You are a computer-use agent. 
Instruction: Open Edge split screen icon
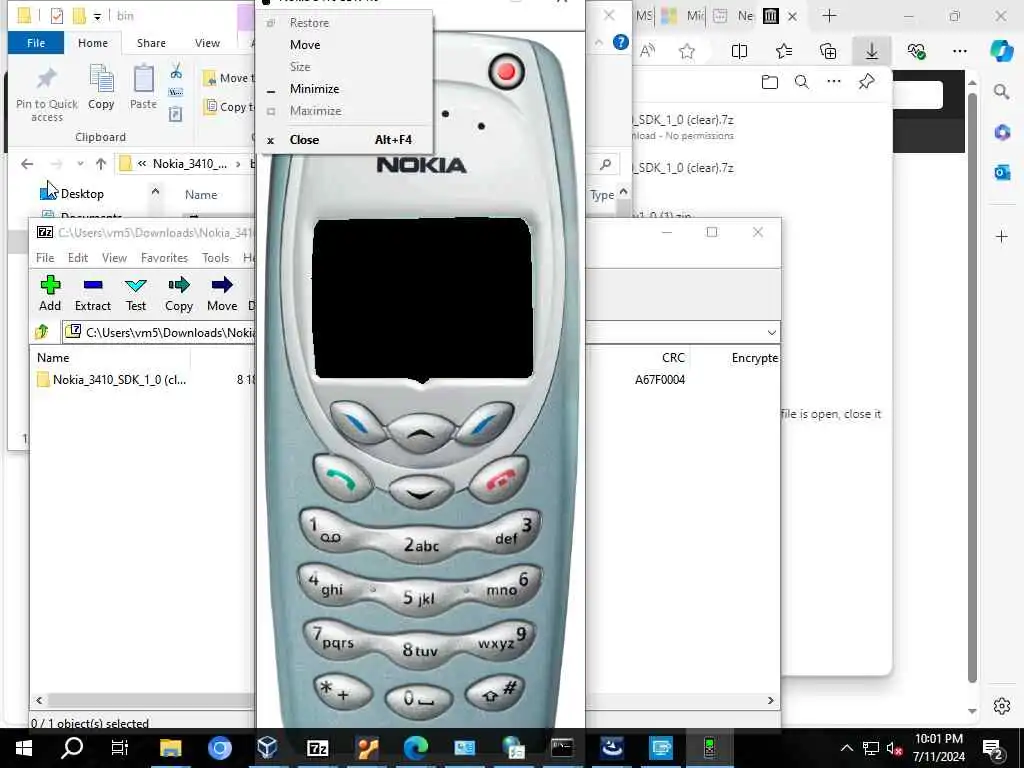click(739, 51)
